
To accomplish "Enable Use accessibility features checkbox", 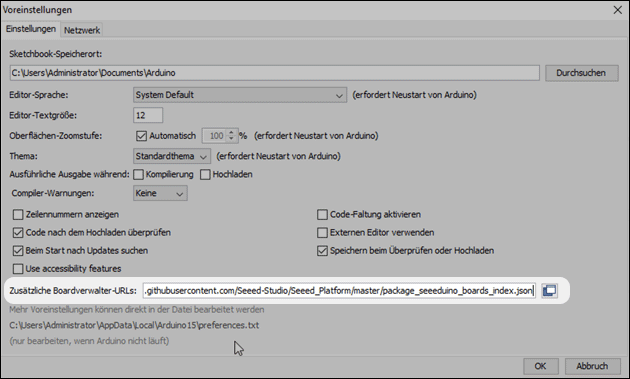I will tap(18, 268).
